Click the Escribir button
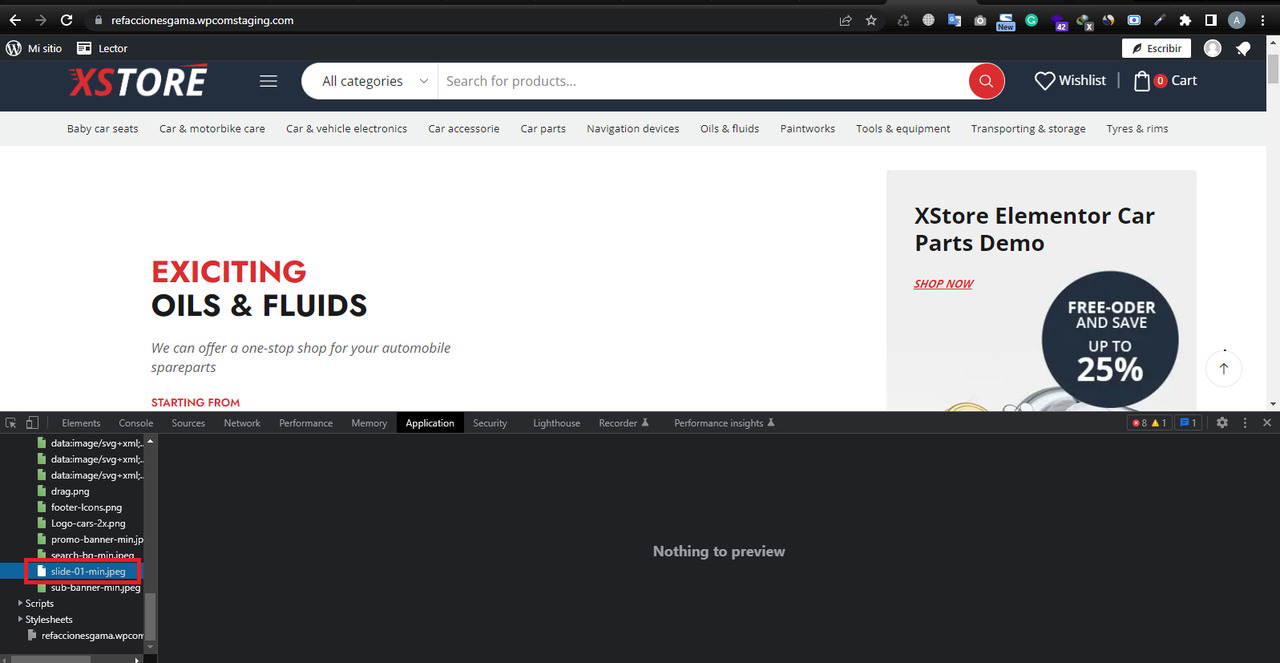Viewport: 1280px width, 663px height. coord(1156,48)
